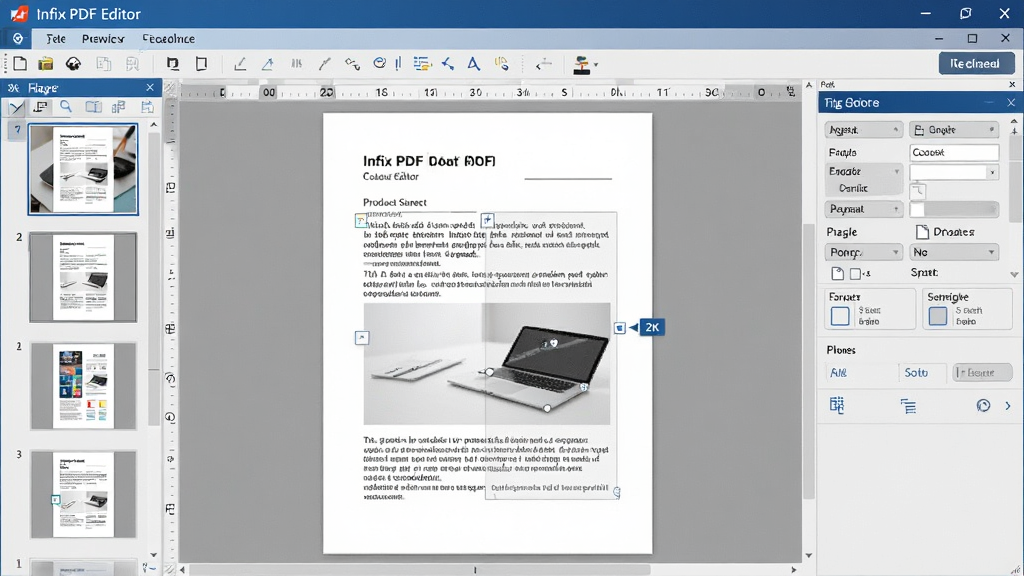Open the 'Enaate' dropdown
The width and height of the screenshot is (1024, 576).
[x=863, y=171]
